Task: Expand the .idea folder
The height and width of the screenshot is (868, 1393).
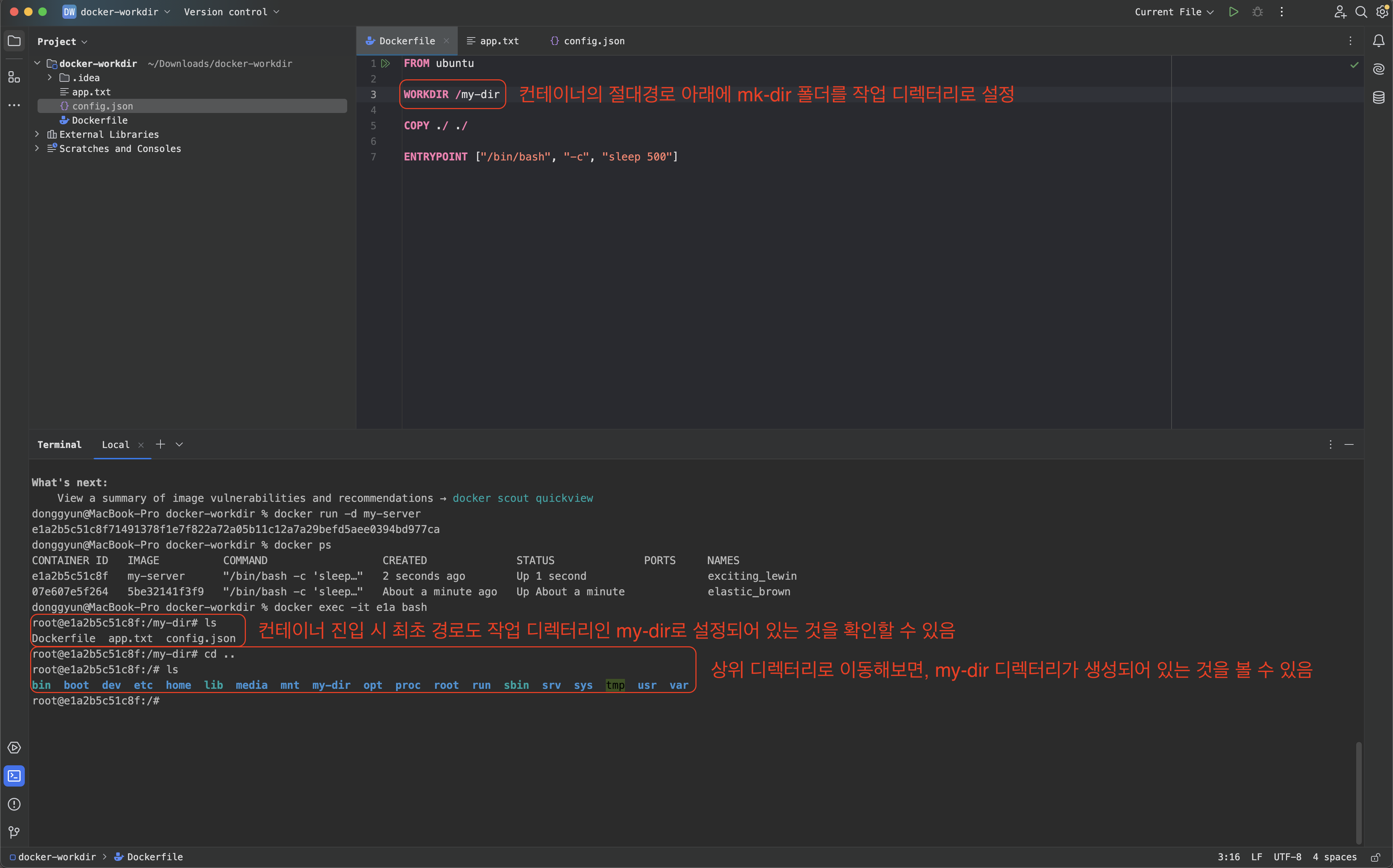Action: tap(49, 78)
